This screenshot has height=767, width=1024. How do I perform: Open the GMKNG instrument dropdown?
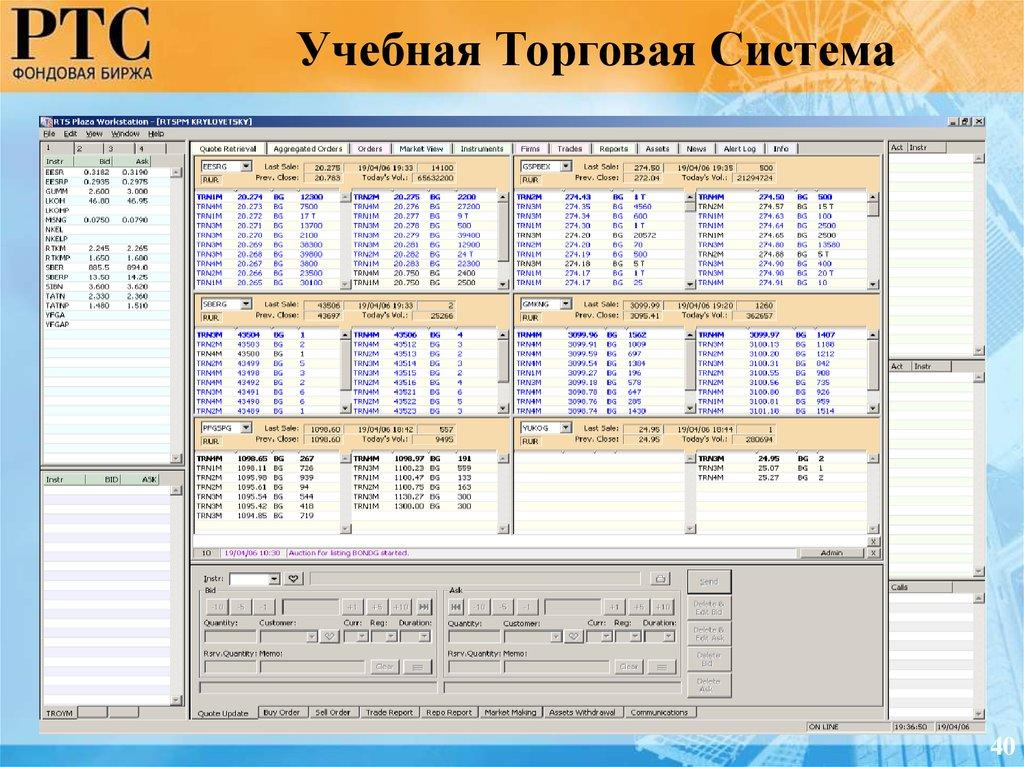565,303
